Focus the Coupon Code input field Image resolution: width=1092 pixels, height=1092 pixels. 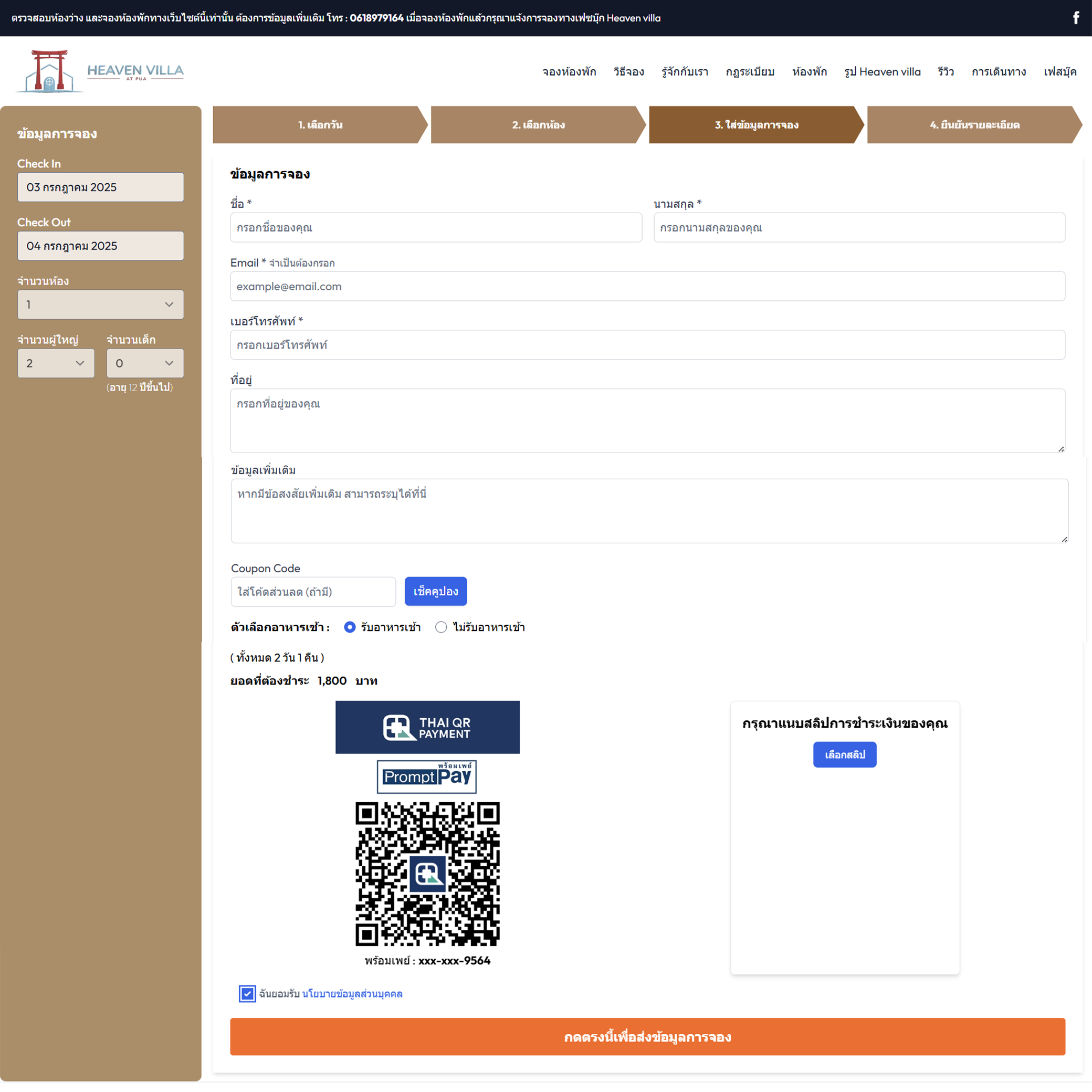(x=314, y=592)
